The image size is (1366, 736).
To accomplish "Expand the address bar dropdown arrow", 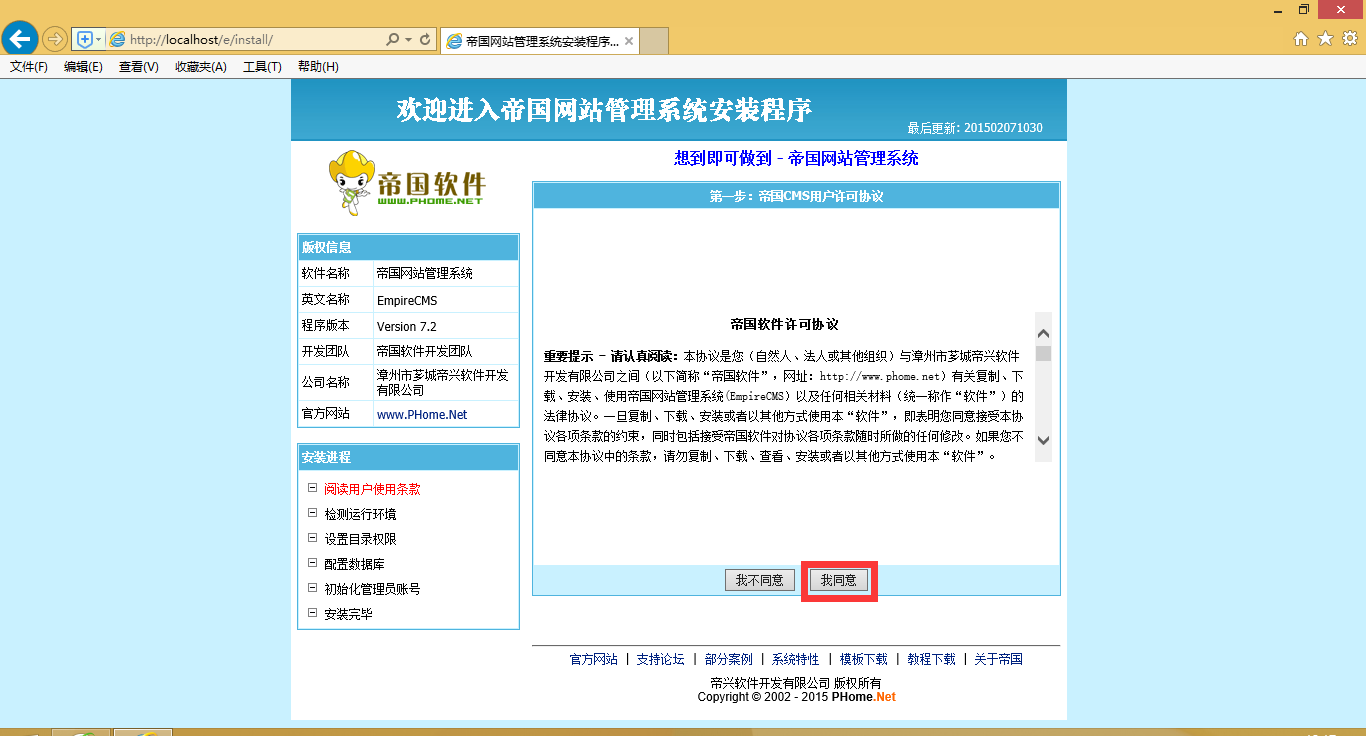I will tap(408, 39).
